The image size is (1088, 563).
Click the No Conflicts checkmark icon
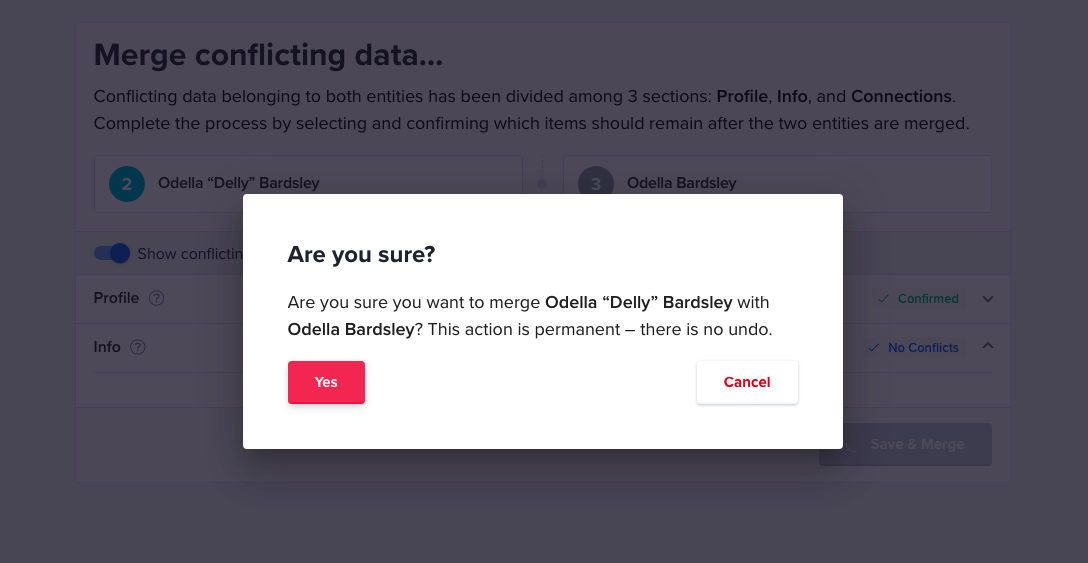(x=874, y=347)
